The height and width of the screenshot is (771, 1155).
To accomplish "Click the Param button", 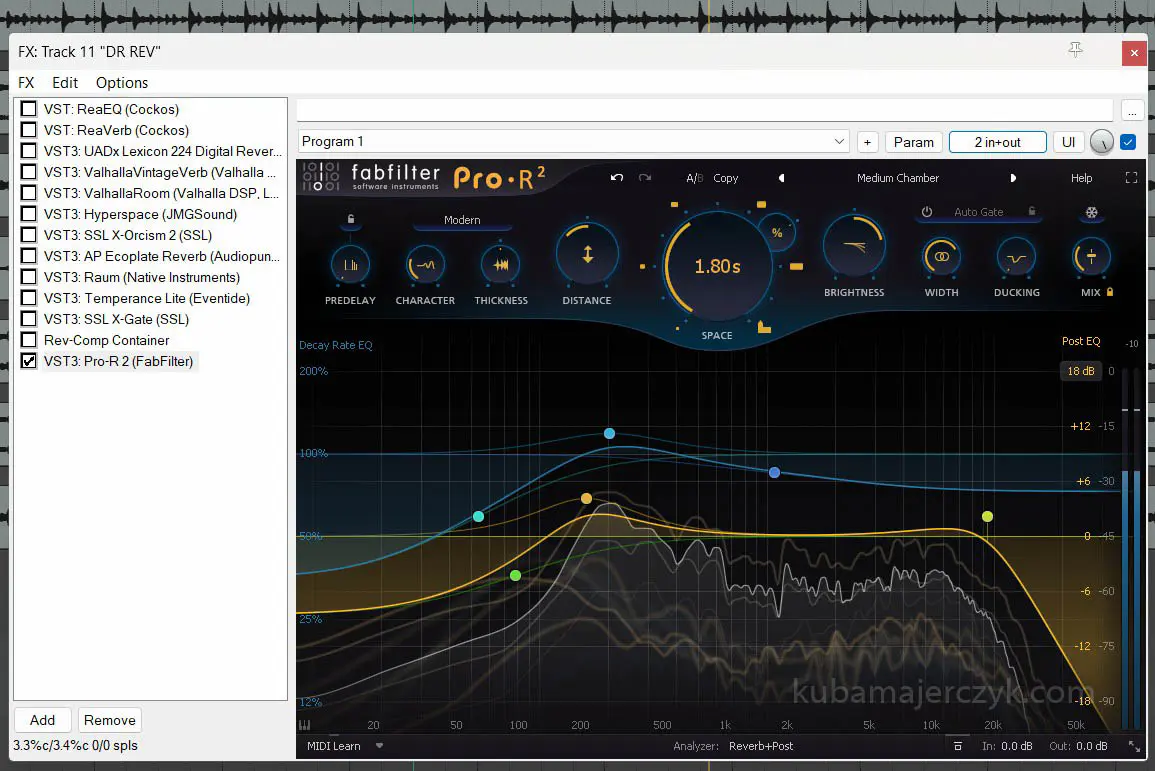I will click(913, 142).
